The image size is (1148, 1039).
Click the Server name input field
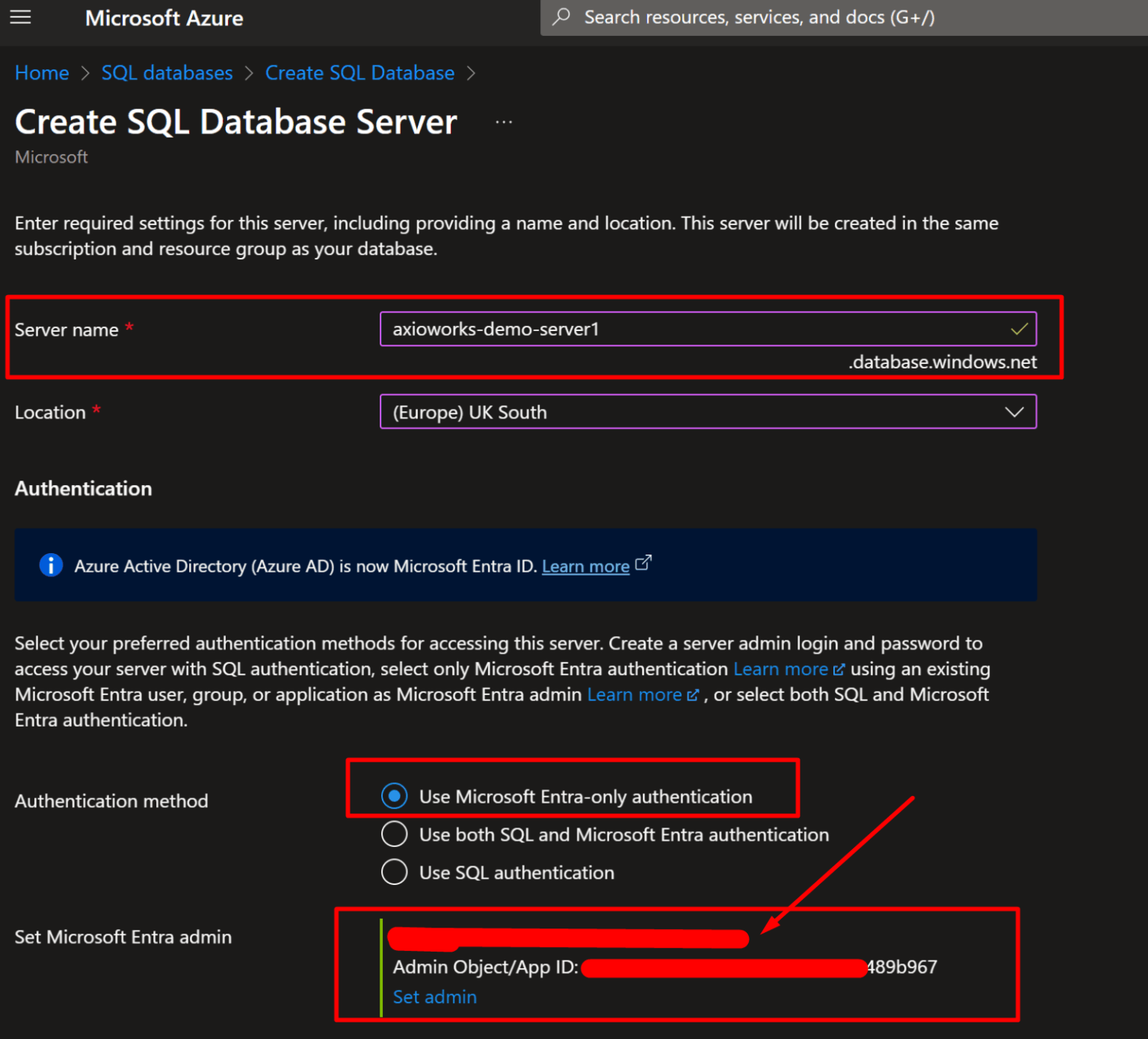[695, 329]
